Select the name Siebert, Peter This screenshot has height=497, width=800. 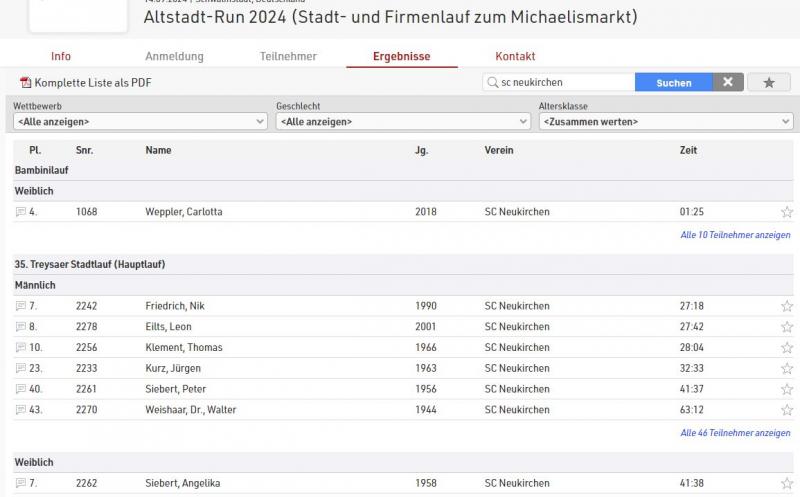176,389
